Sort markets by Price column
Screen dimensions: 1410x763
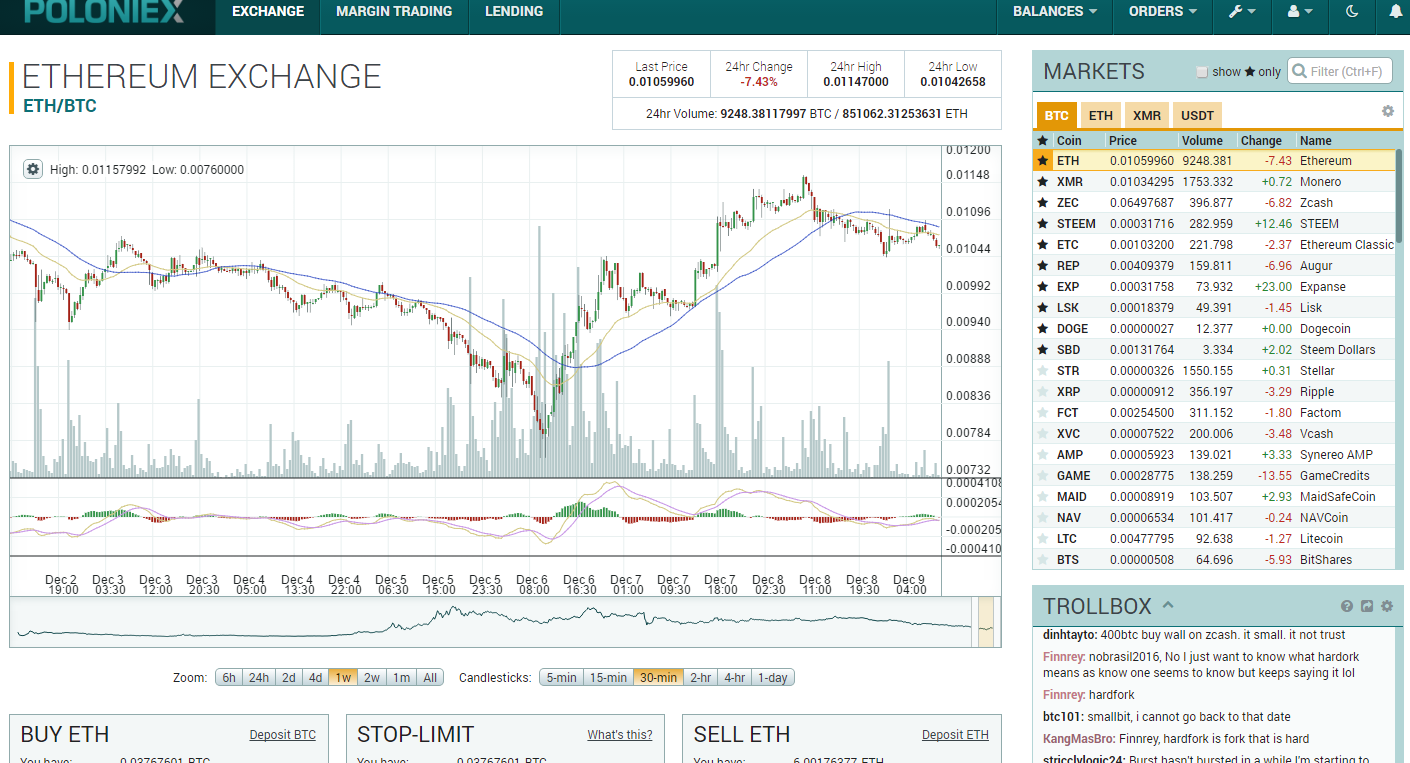[x=1122, y=141]
